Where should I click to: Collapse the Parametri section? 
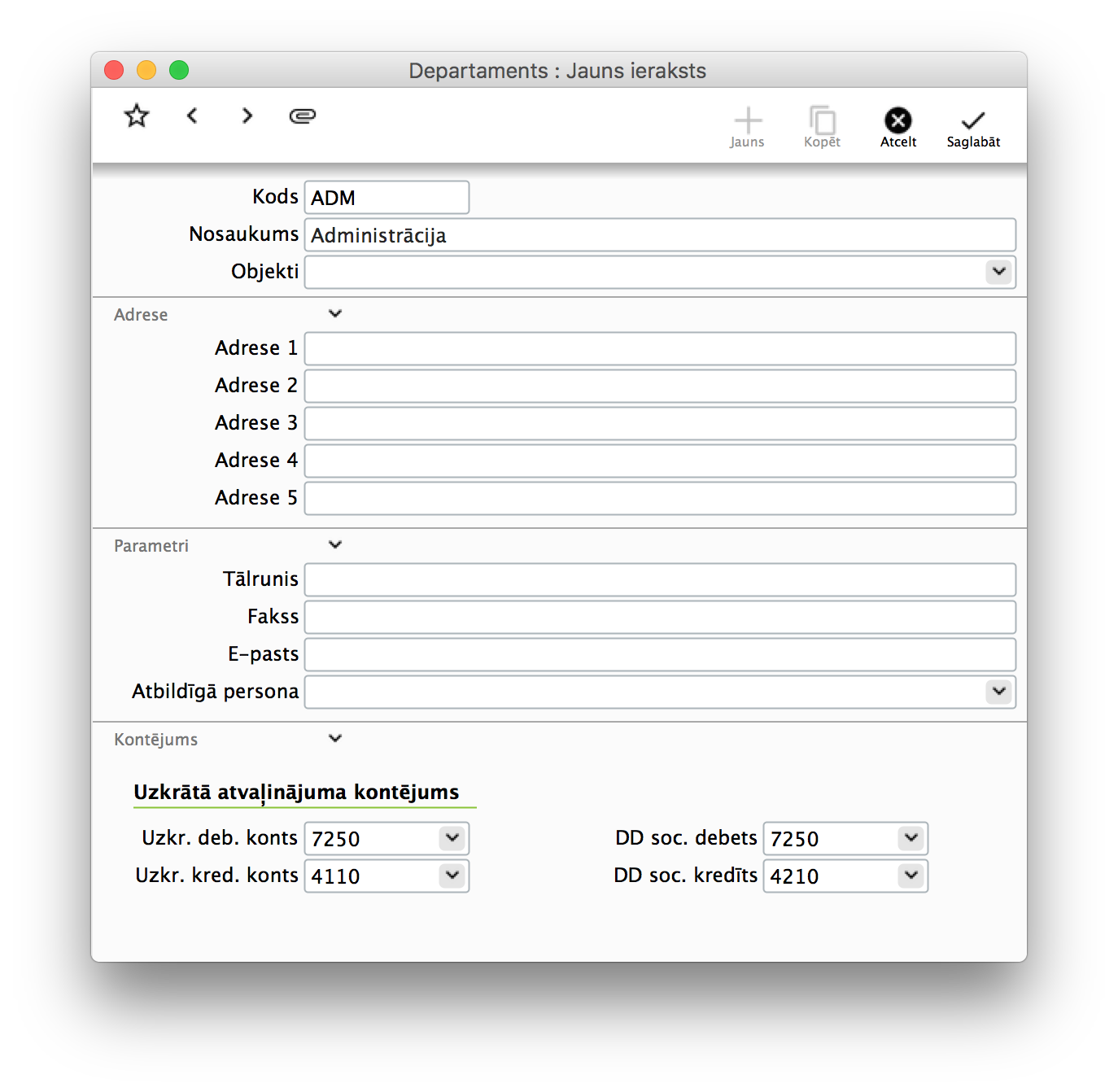335,545
